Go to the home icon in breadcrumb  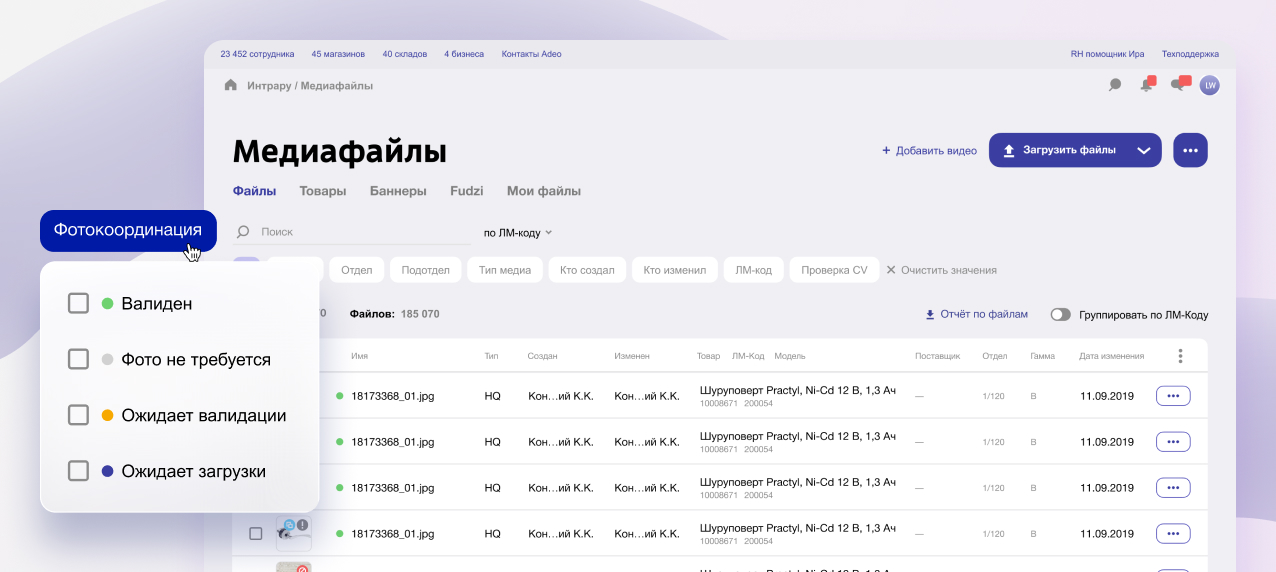[231, 85]
